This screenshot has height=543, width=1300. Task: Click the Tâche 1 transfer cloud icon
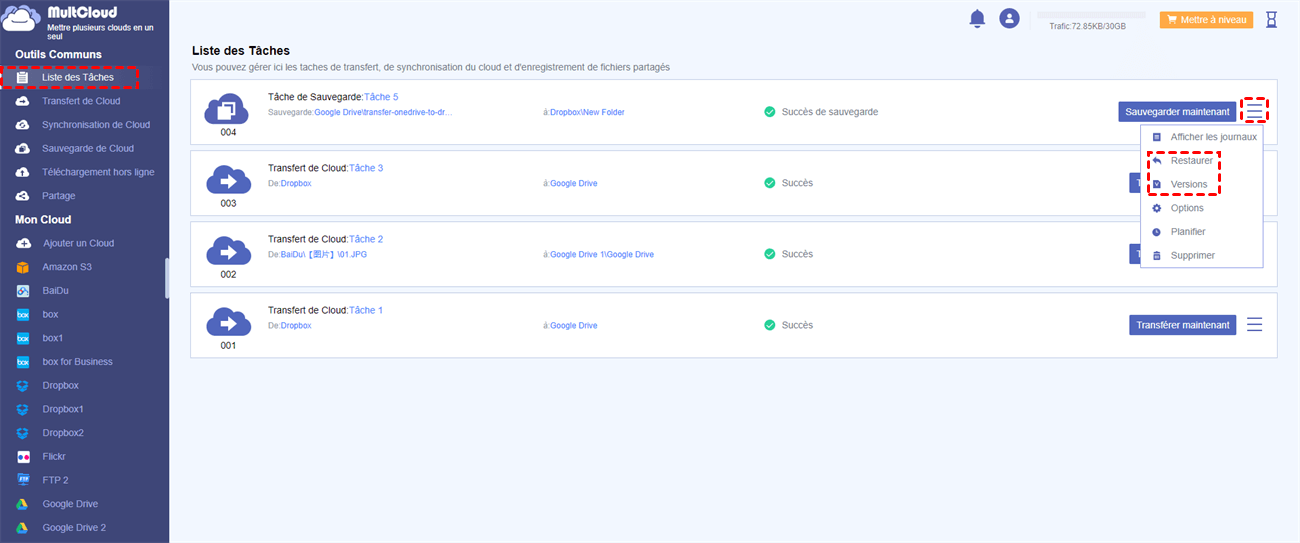(x=227, y=322)
